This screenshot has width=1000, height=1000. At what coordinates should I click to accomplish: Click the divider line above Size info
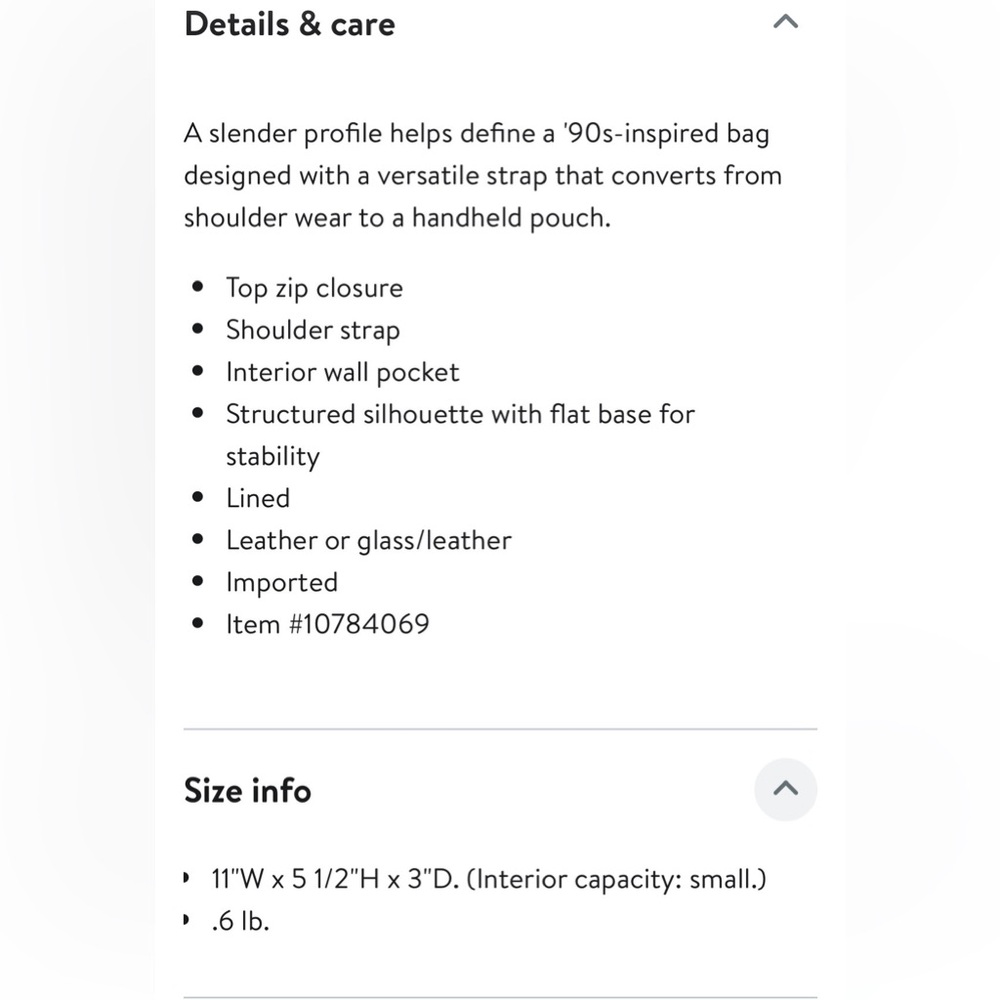pyautogui.click(x=500, y=728)
